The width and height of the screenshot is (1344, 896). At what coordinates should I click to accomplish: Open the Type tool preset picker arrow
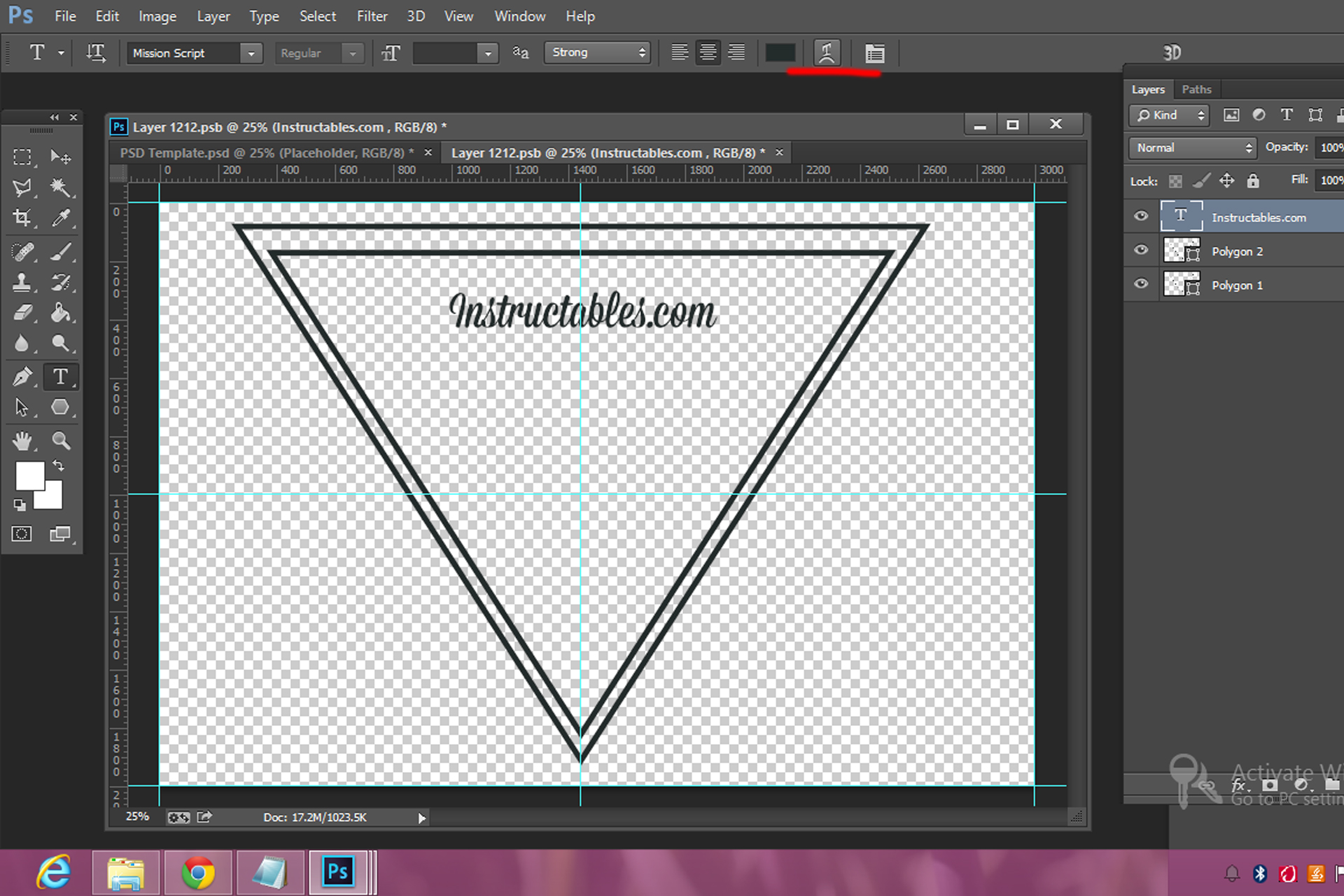click(61, 53)
